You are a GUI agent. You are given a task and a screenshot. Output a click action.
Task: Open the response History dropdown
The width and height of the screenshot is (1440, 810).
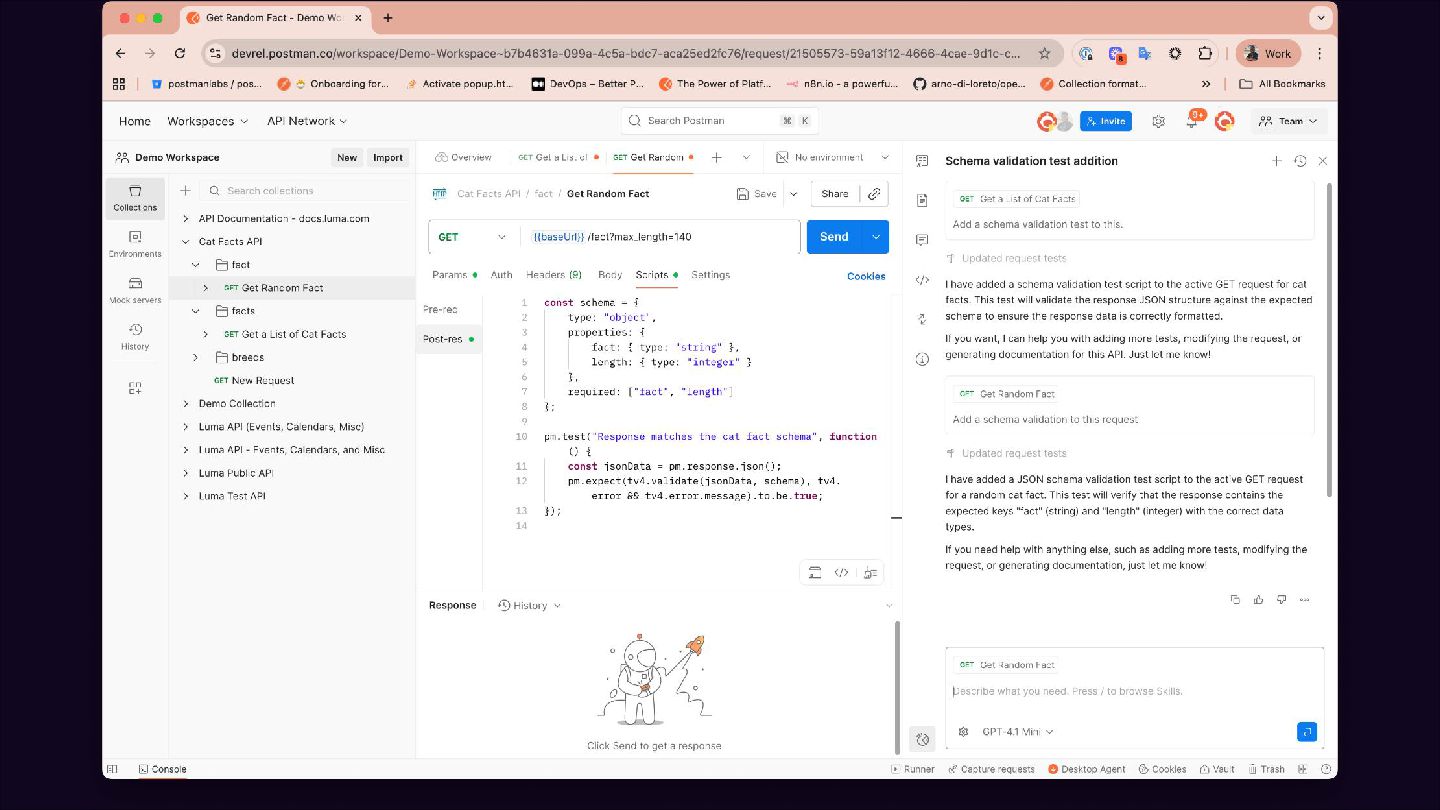point(529,605)
